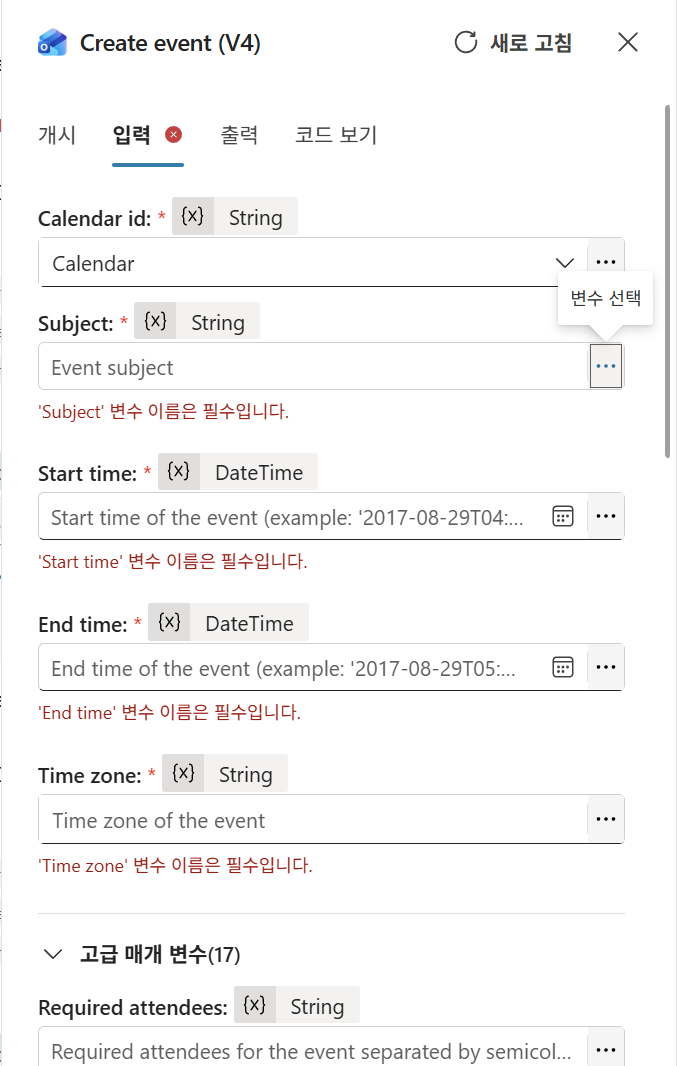Click the Time zone variable {x} icon

pos(183,773)
